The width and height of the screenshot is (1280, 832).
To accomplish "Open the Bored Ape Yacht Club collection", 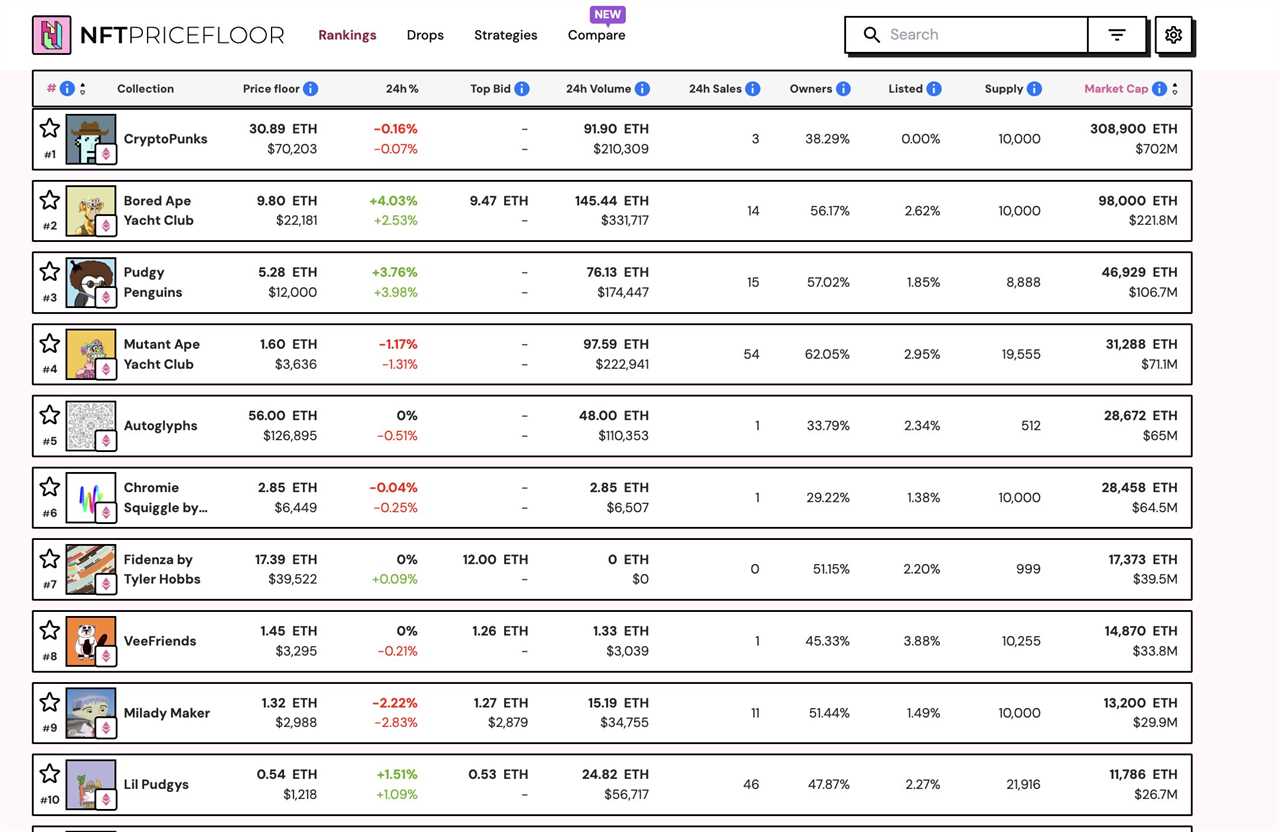I will click(157, 210).
